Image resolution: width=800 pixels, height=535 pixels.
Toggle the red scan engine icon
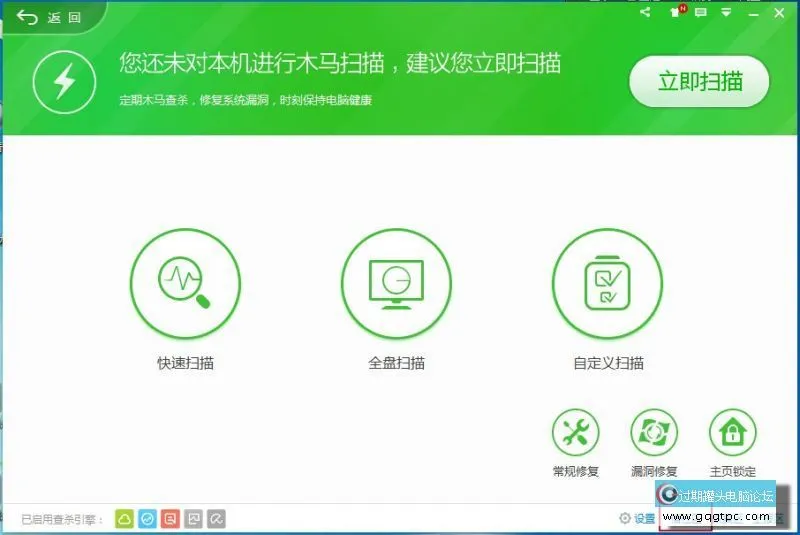point(170,519)
